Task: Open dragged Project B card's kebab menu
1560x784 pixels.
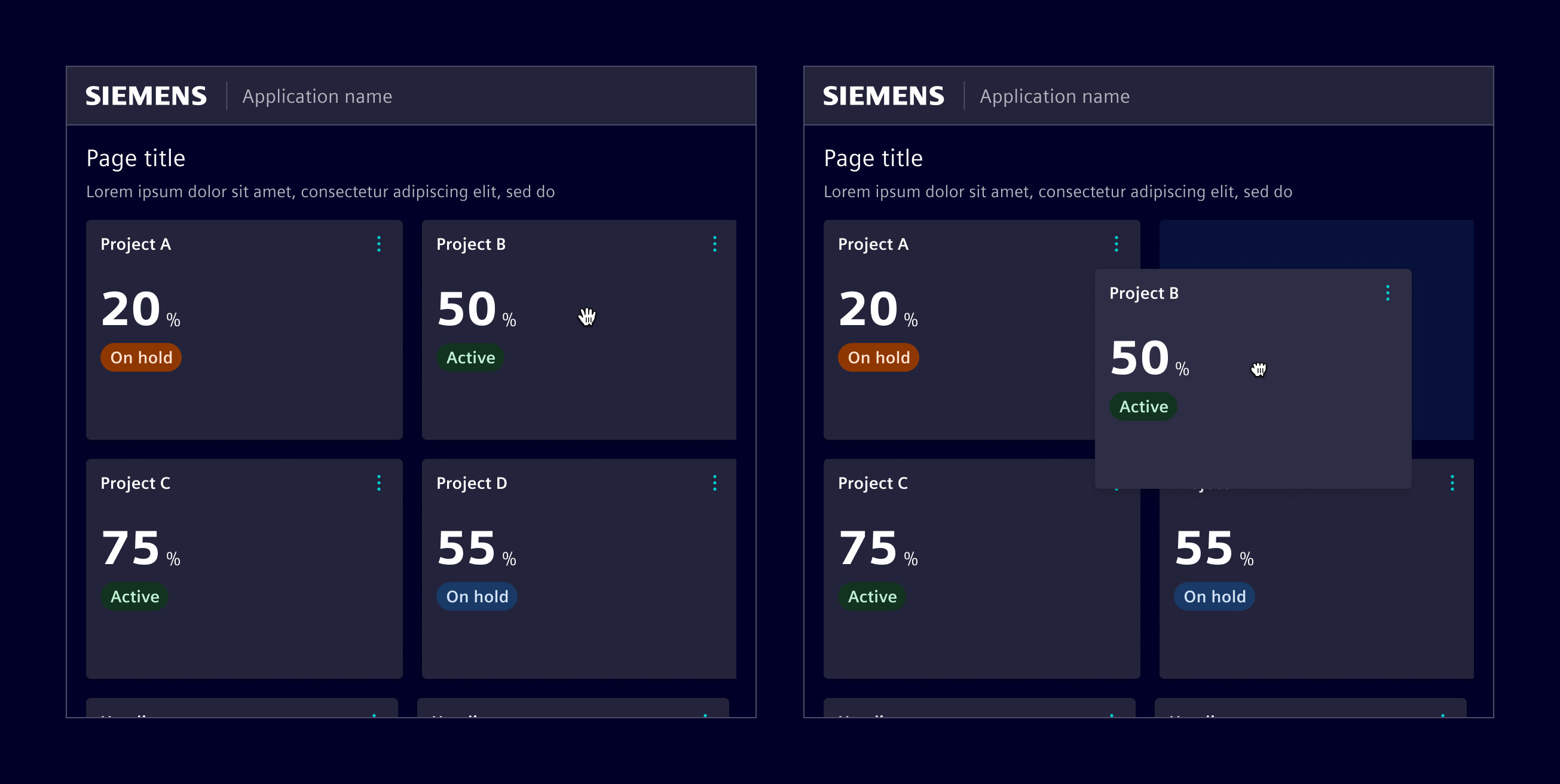Action: 1387,293
